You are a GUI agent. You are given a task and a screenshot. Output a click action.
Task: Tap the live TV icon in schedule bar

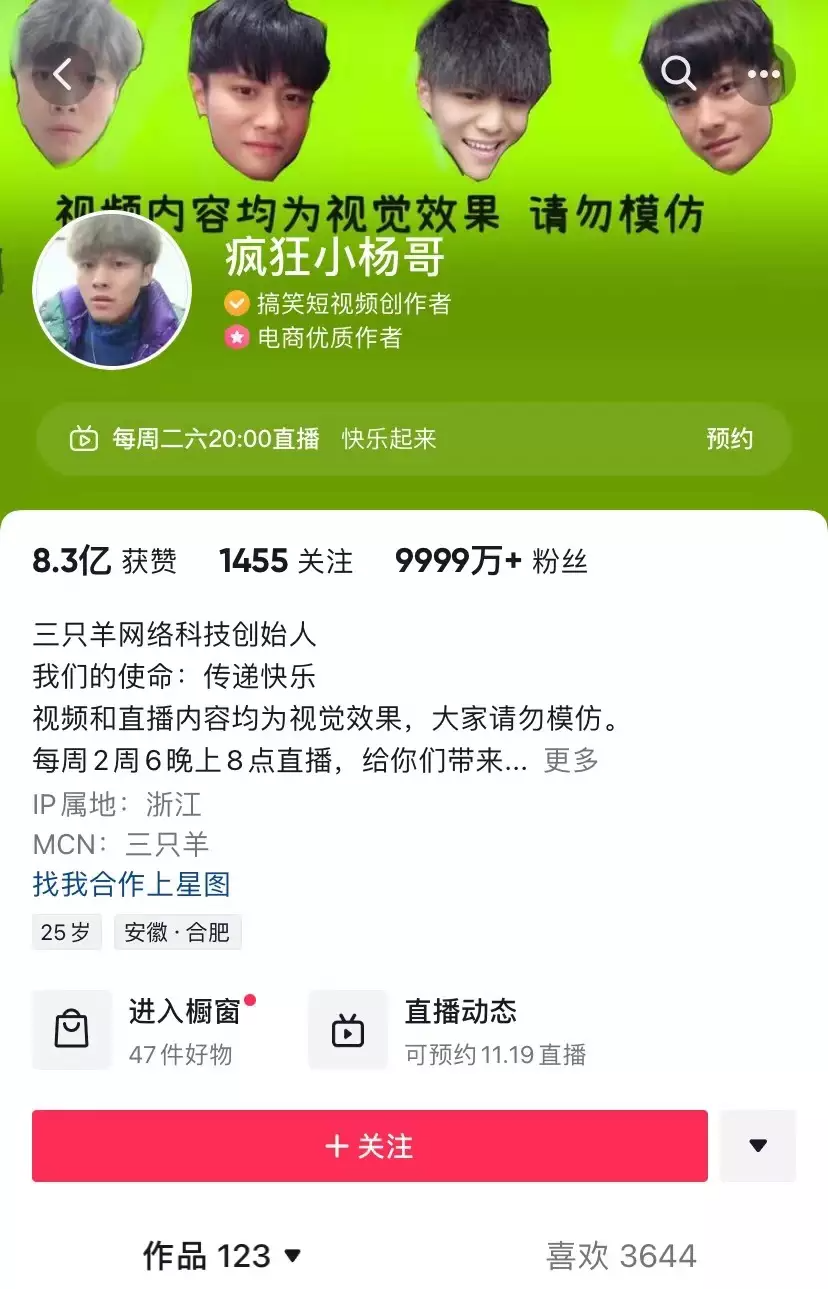84,439
